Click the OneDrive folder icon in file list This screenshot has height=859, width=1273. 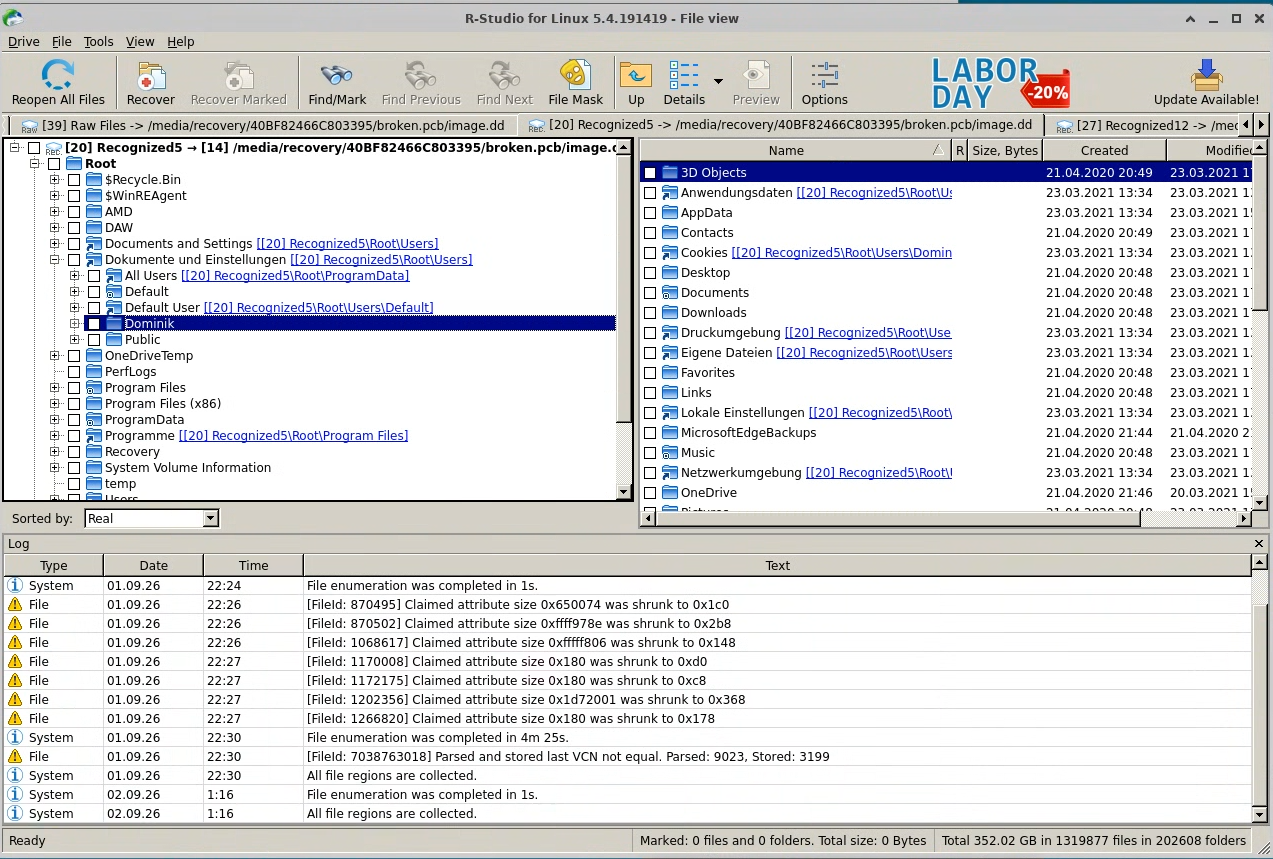click(x=670, y=492)
